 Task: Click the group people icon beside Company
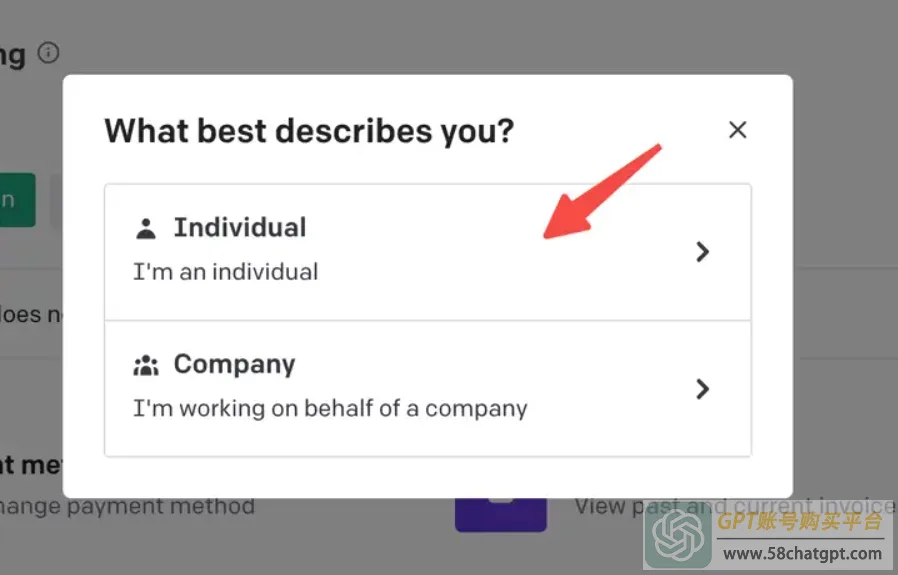145,365
